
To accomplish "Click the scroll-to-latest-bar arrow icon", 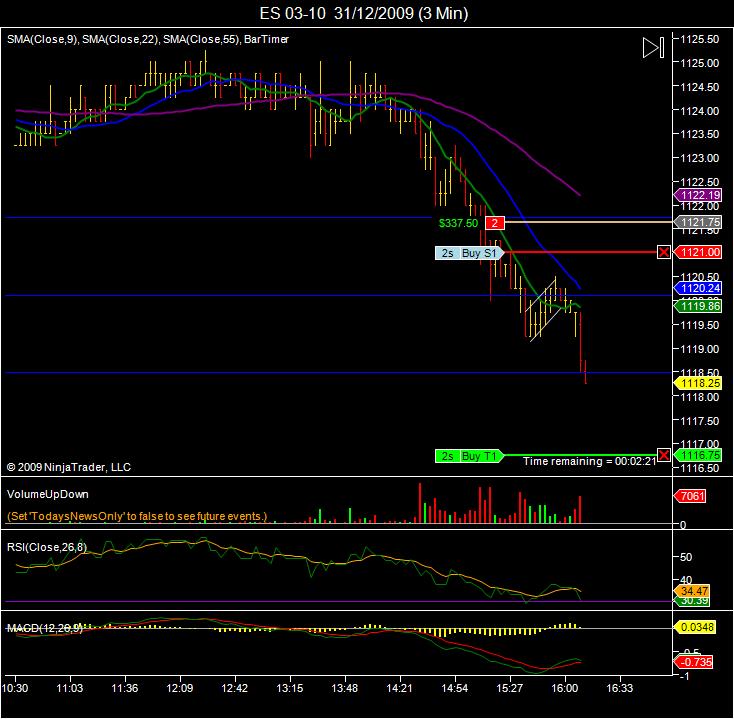I will (653, 48).
